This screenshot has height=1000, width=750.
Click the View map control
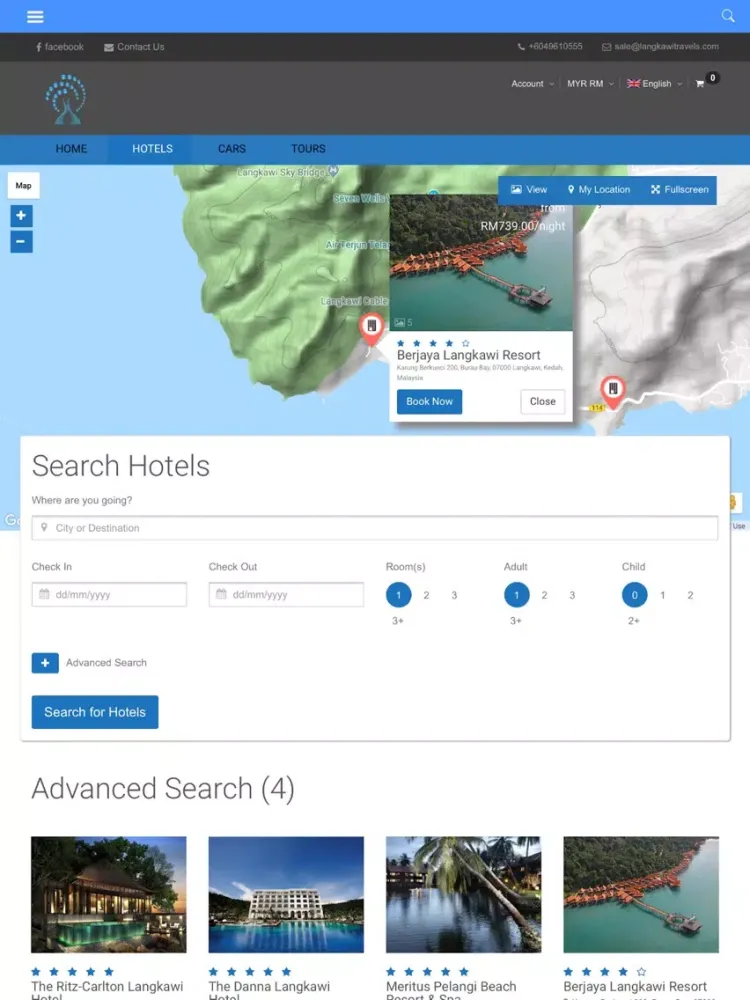pos(529,190)
